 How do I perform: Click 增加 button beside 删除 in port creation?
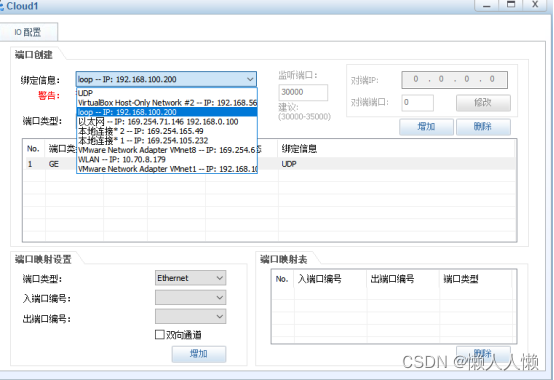426,126
